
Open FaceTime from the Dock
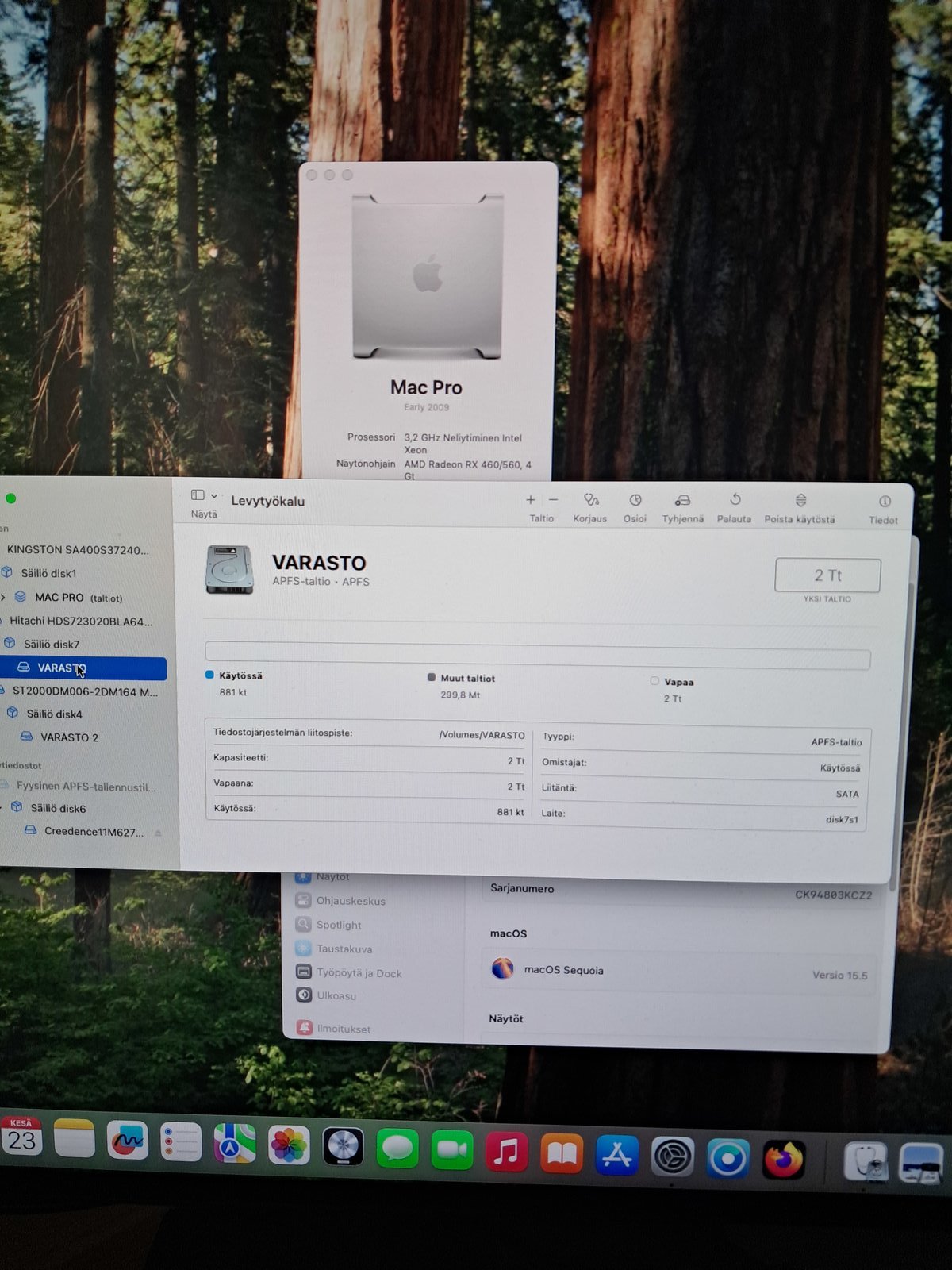[452, 1150]
